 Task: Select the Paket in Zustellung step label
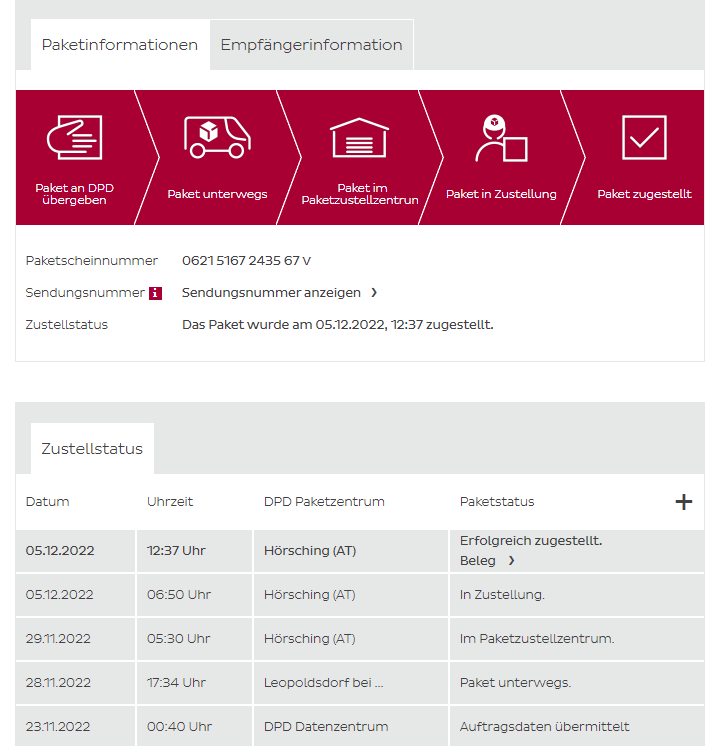(x=500, y=194)
